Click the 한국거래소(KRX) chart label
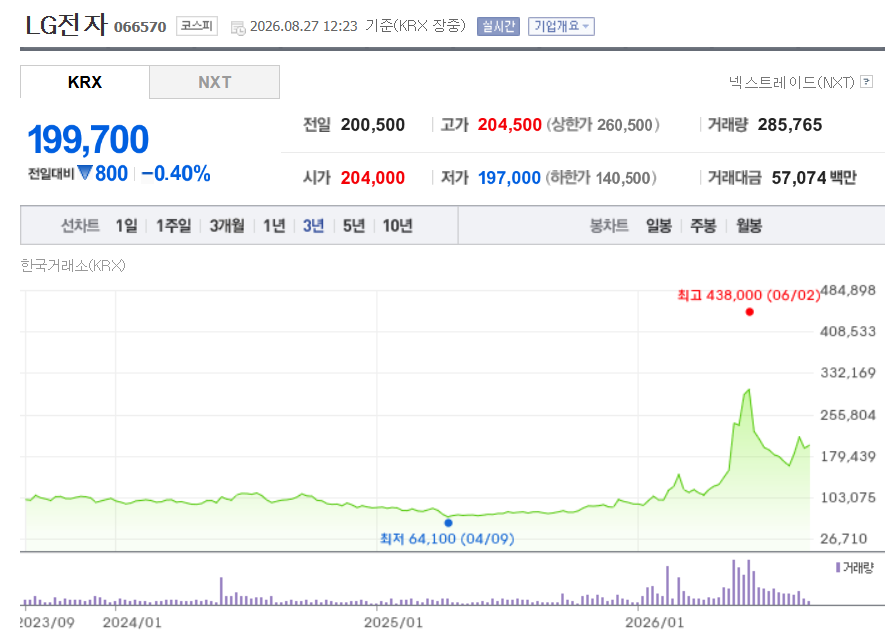This screenshot has height=636, width=885. tap(73, 265)
